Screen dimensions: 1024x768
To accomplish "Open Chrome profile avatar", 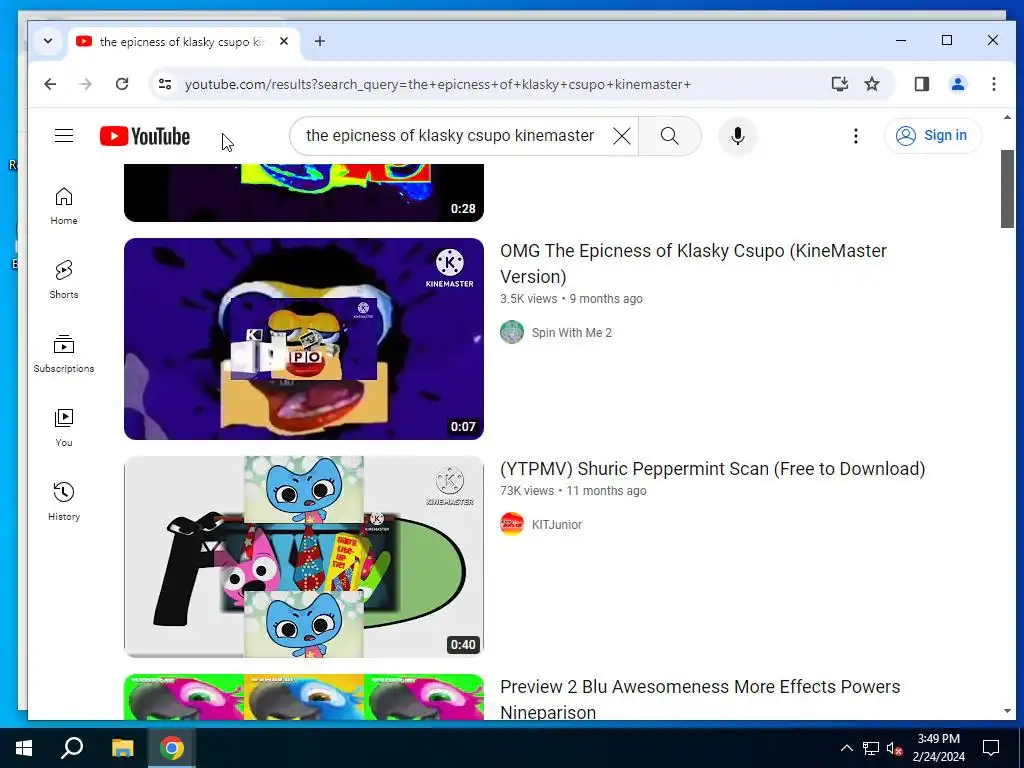I will click(958, 84).
